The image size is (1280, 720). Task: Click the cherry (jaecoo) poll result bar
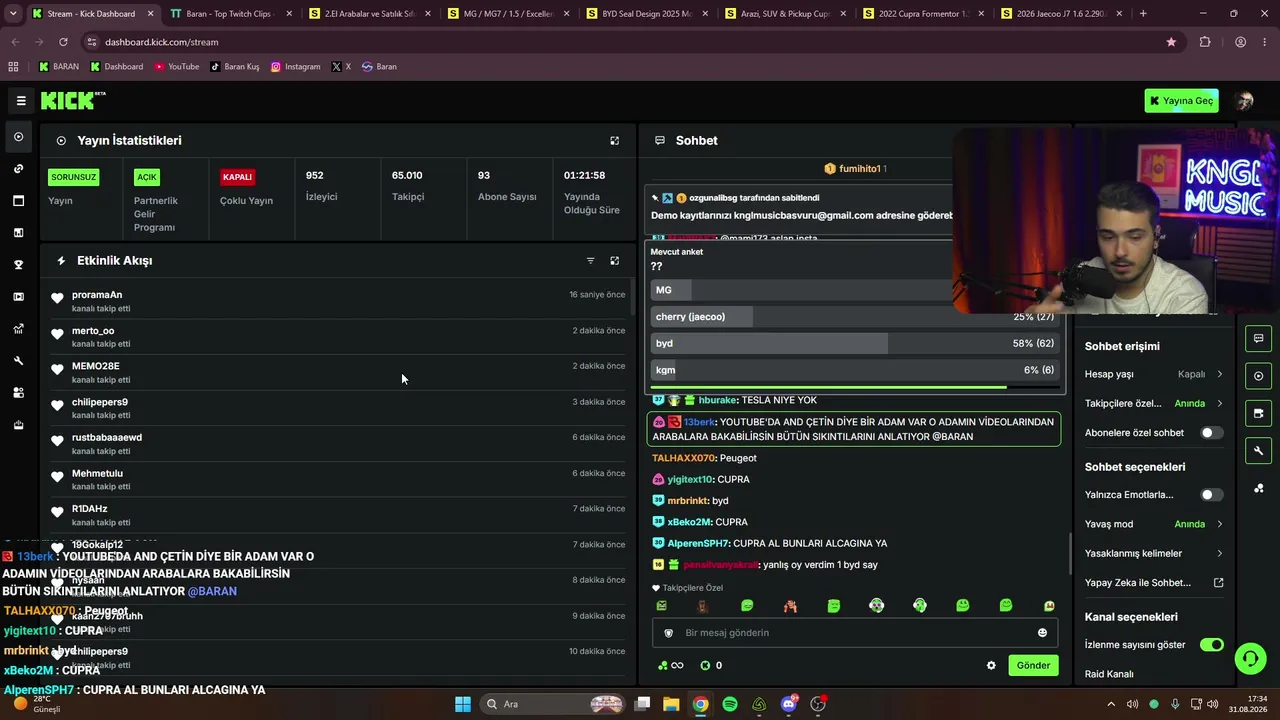click(854, 317)
